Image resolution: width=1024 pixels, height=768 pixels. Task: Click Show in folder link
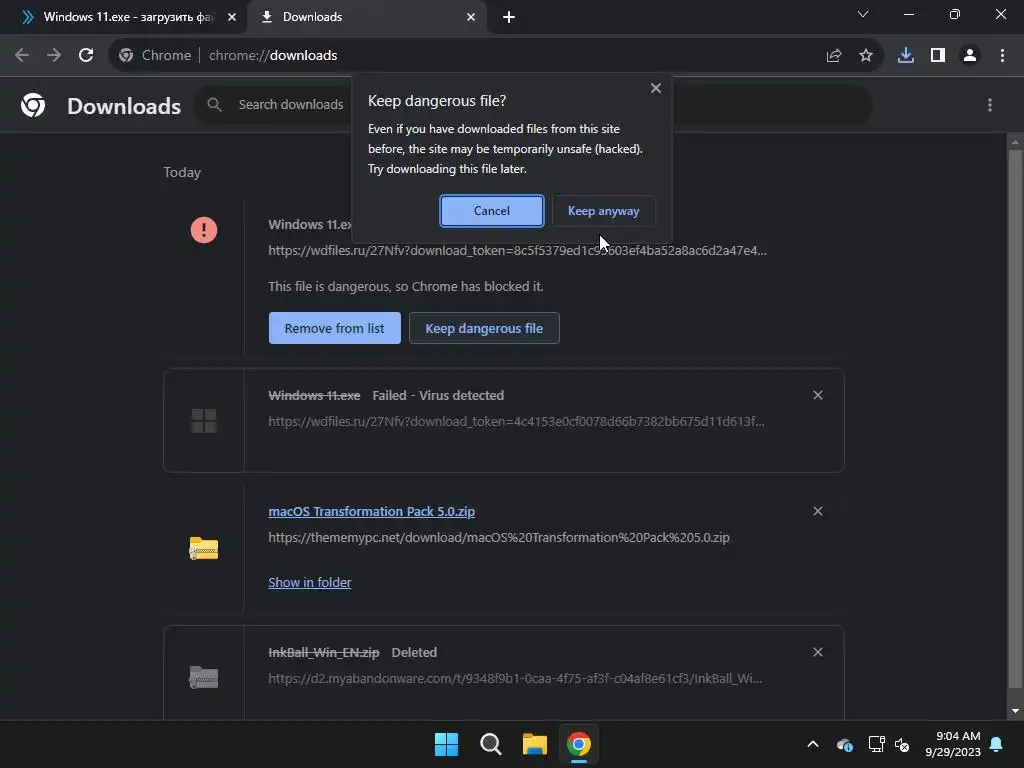(x=310, y=583)
